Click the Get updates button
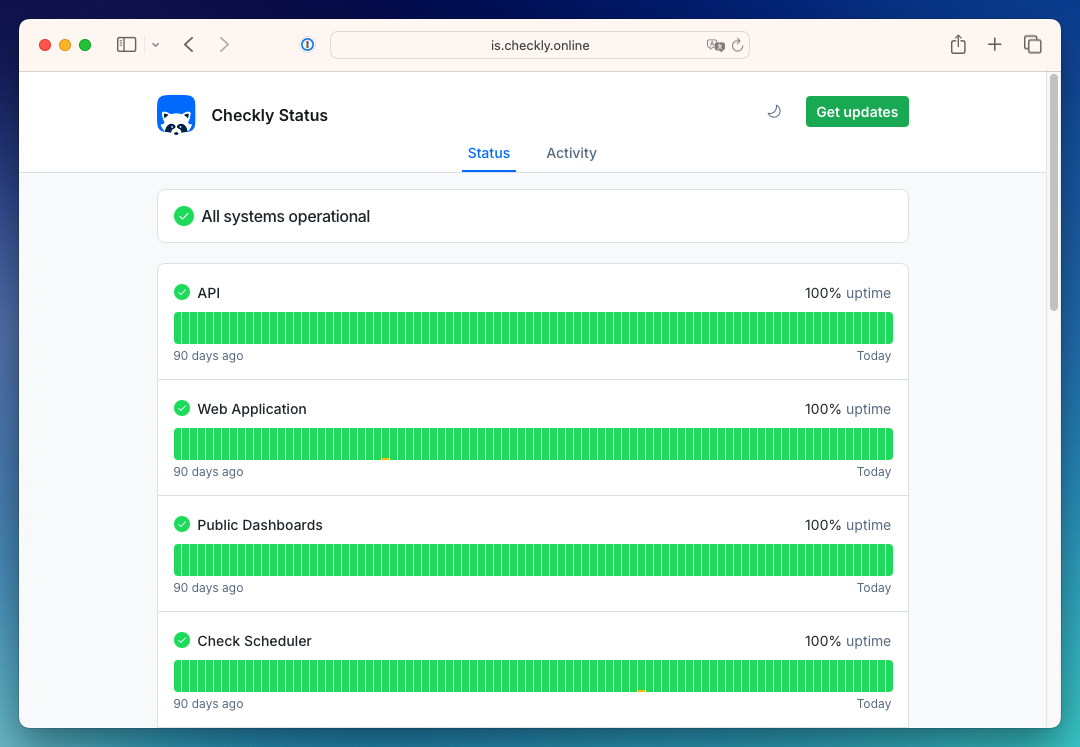Screen dimensions: 1080x747 click(857, 112)
